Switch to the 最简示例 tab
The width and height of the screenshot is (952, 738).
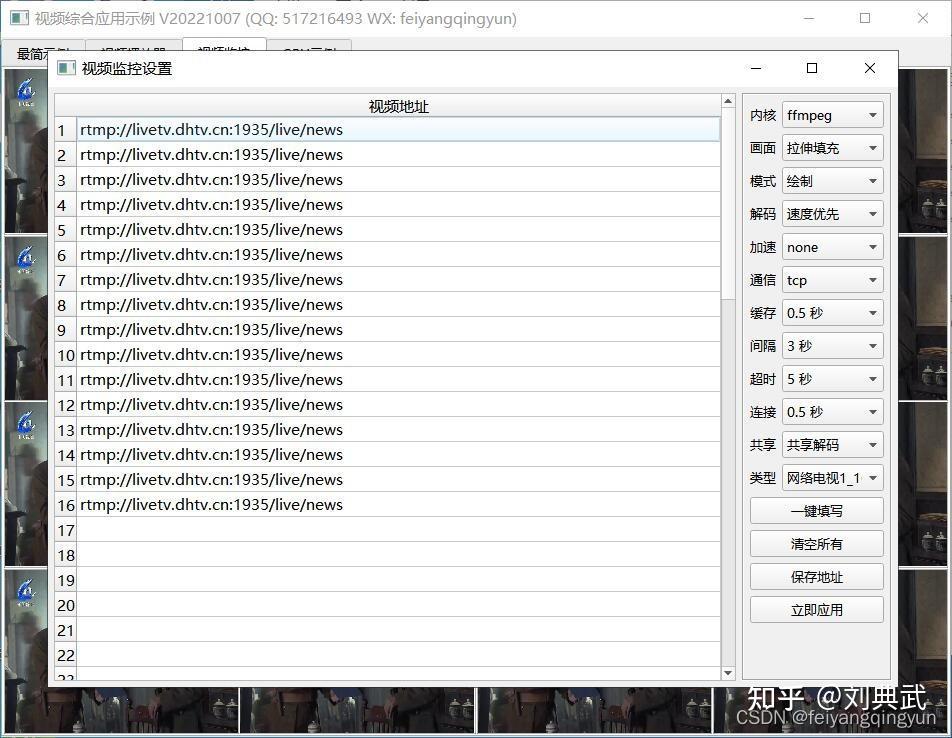[x=39, y=53]
